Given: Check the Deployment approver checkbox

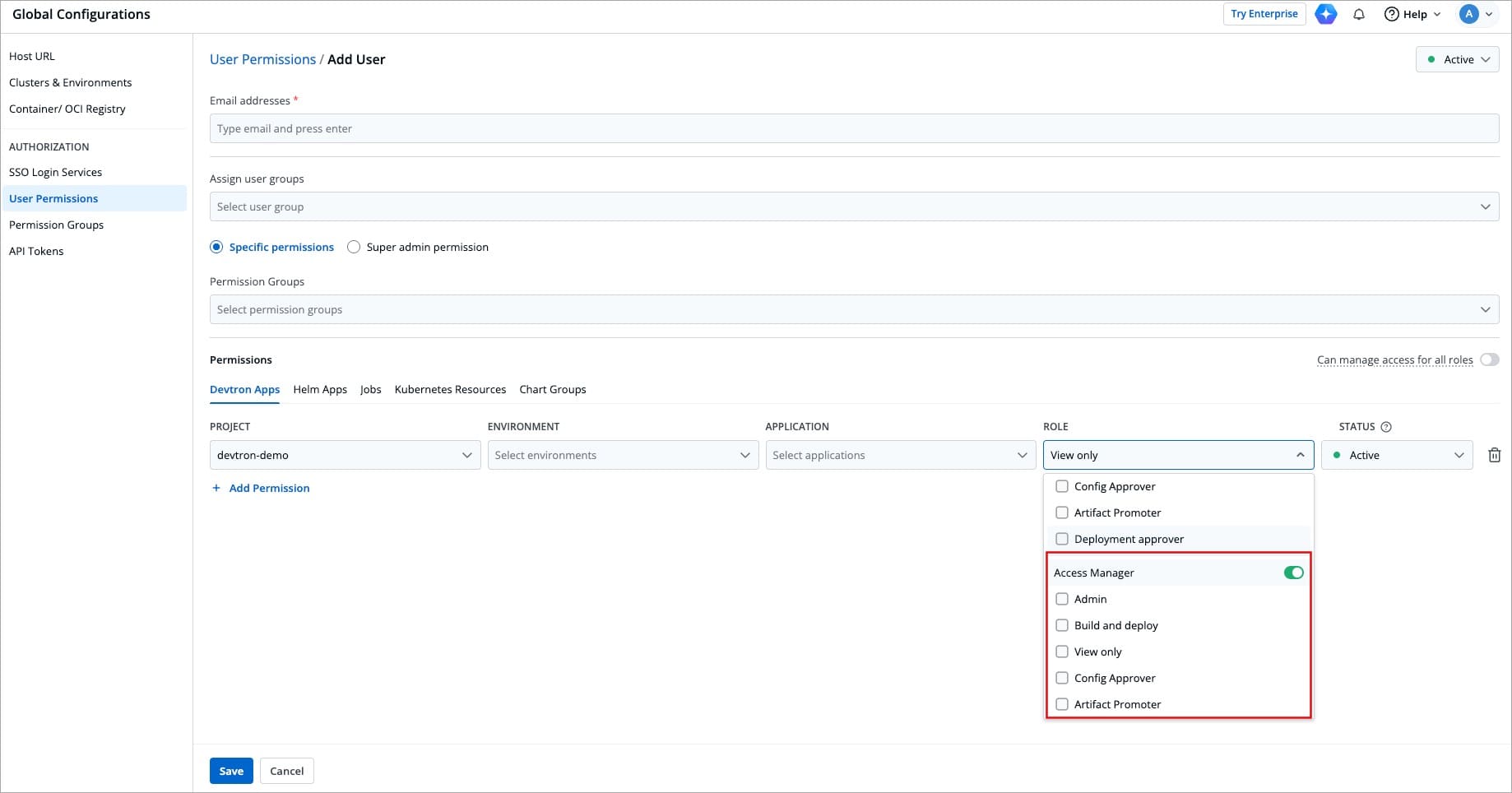Looking at the screenshot, I should pyautogui.click(x=1062, y=539).
